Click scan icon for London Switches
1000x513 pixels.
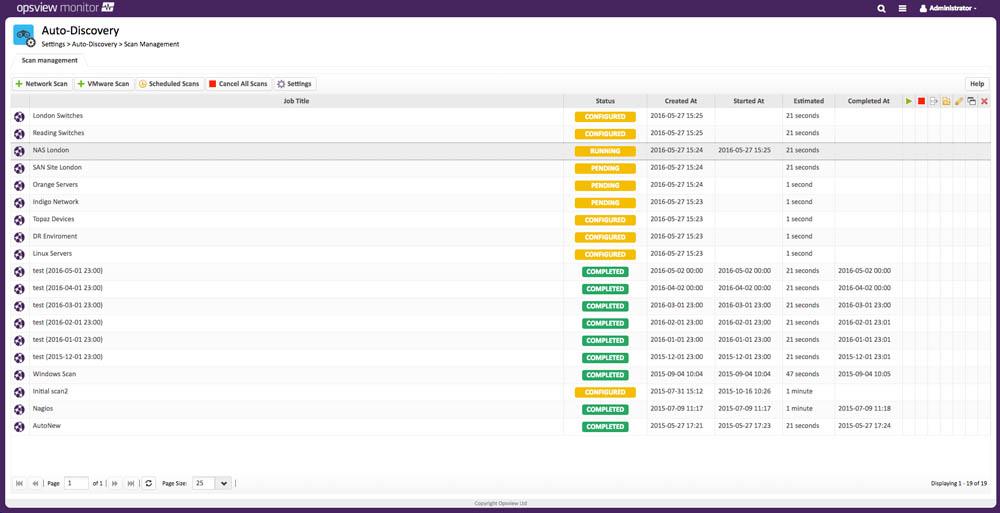tap(19, 117)
